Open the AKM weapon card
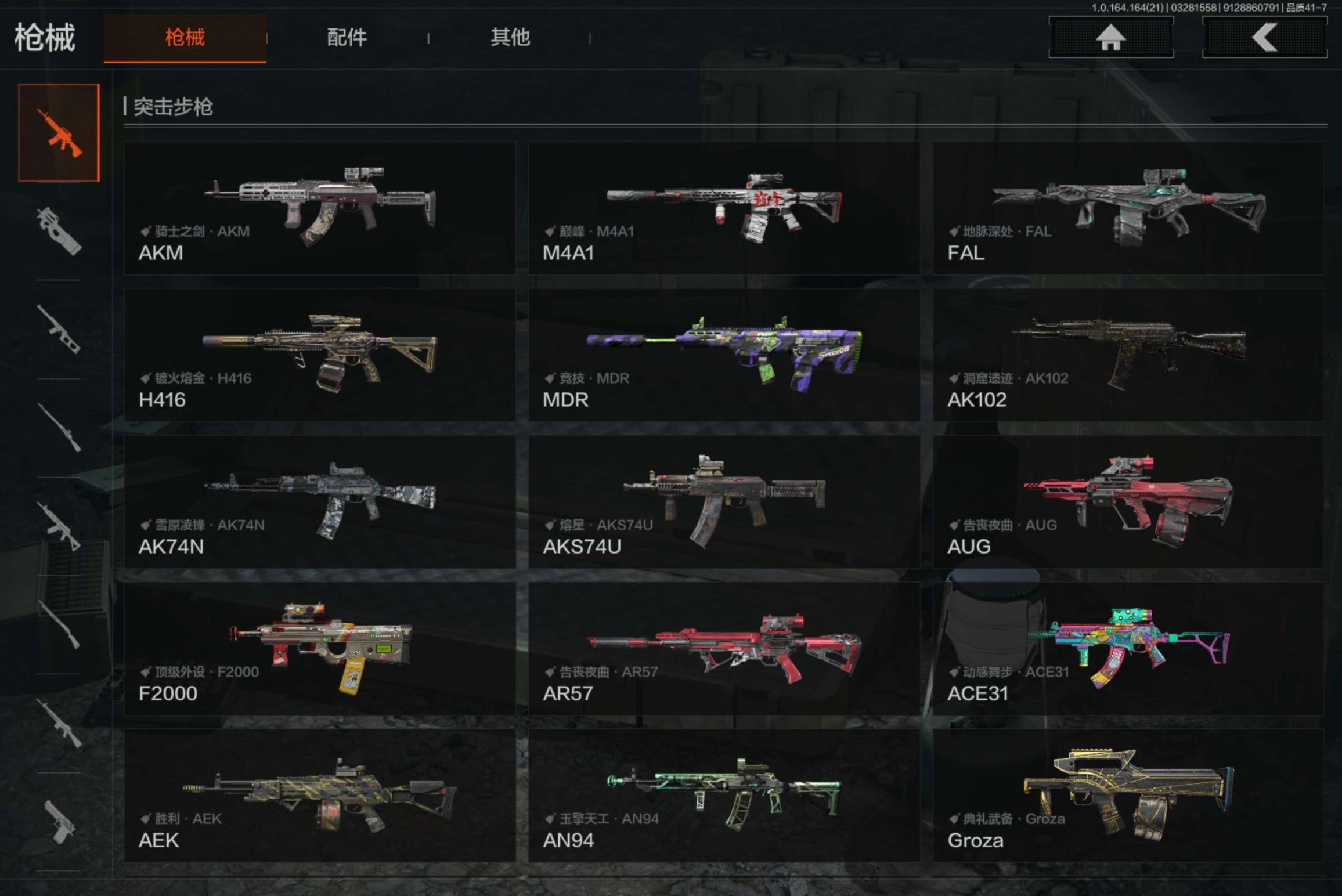 (x=320, y=208)
